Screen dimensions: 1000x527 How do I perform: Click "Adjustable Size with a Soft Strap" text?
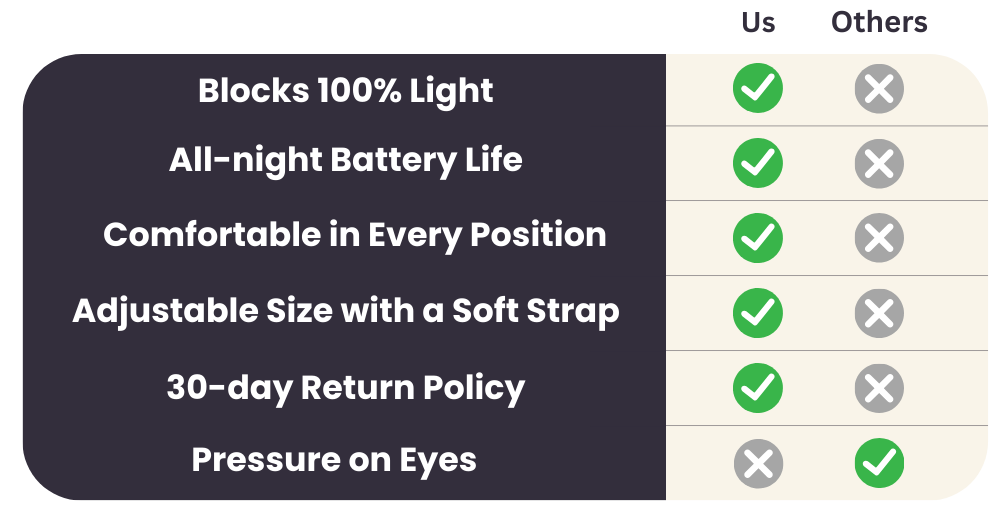pos(345,311)
